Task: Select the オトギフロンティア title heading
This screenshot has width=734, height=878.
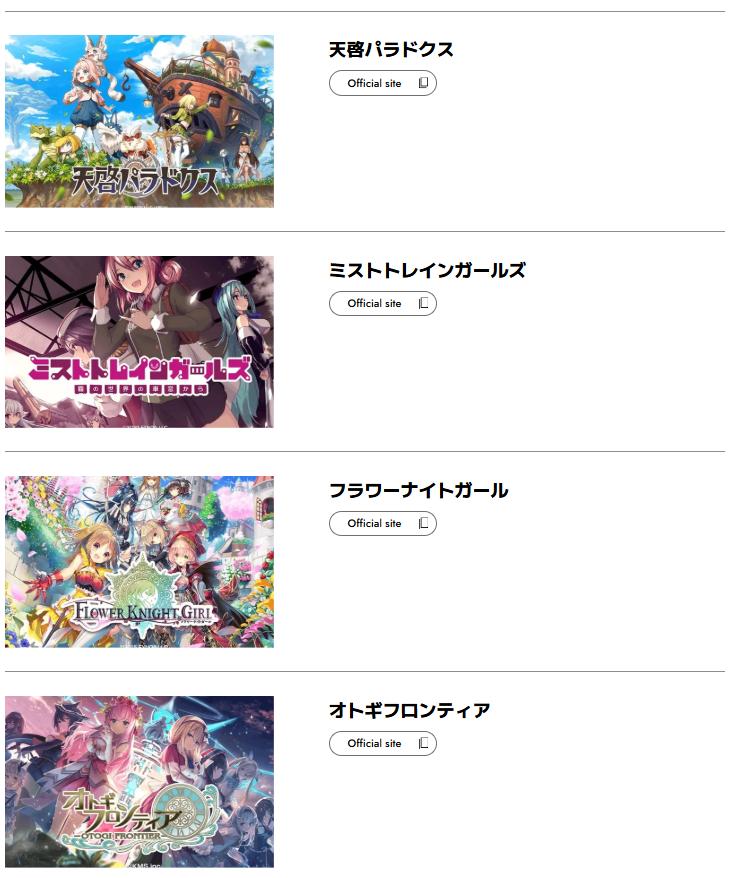Action: 409,710
